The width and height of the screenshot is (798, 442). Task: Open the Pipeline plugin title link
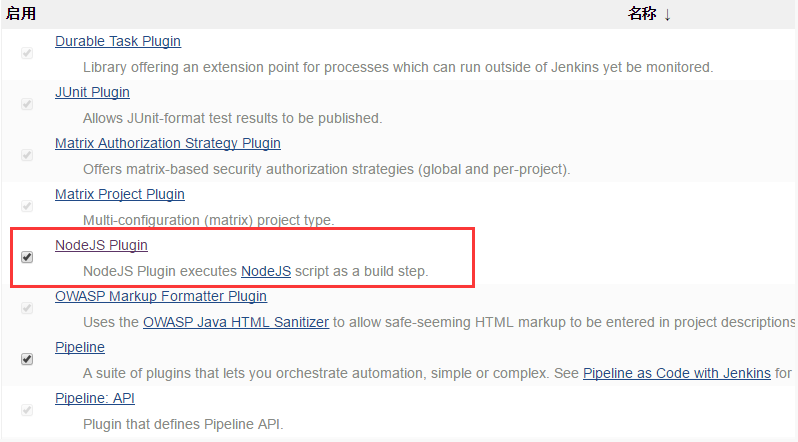pos(79,348)
